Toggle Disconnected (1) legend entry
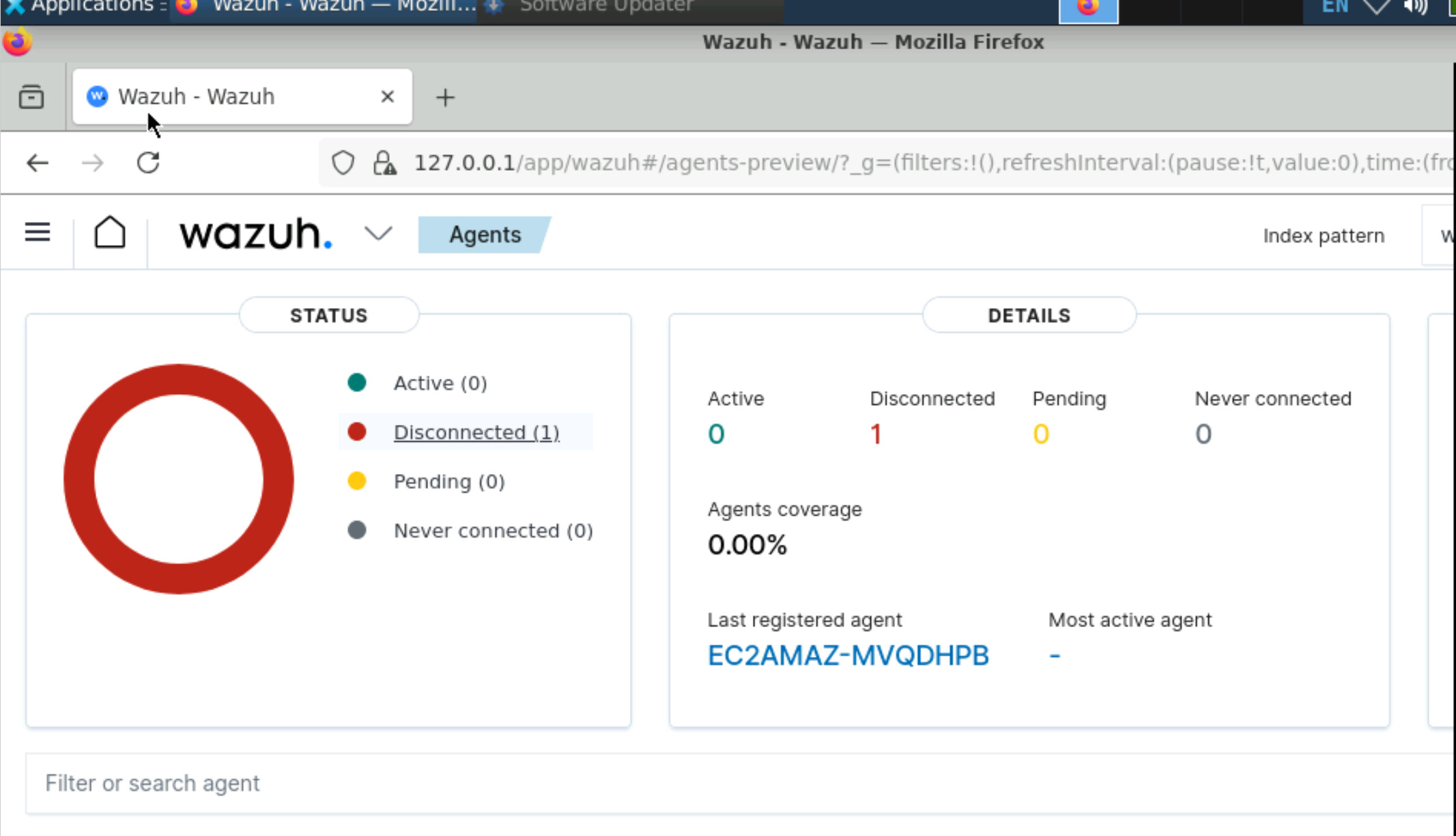This screenshot has width=1456, height=836. (x=476, y=432)
